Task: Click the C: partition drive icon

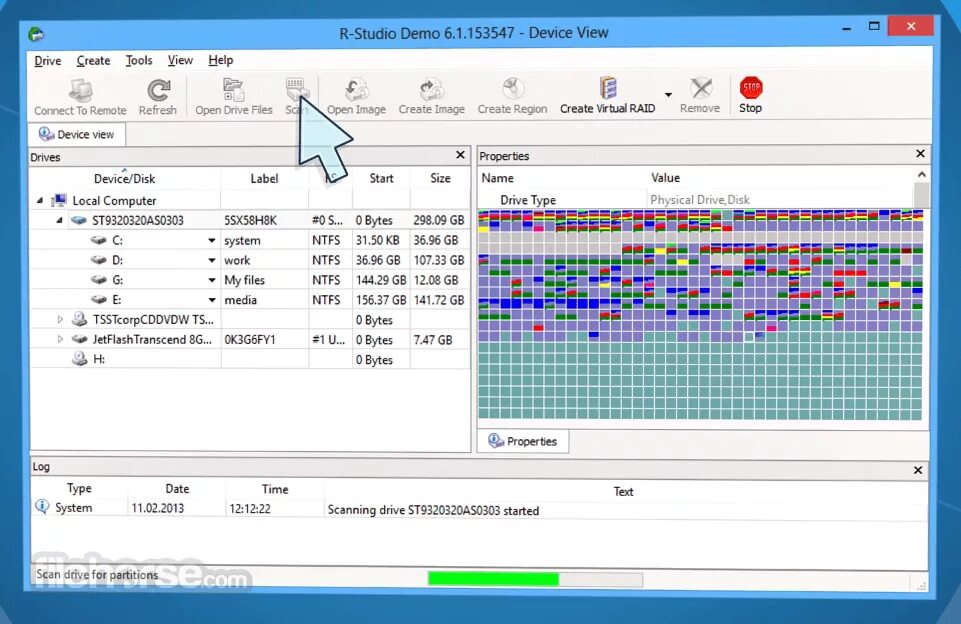Action: [99, 240]
